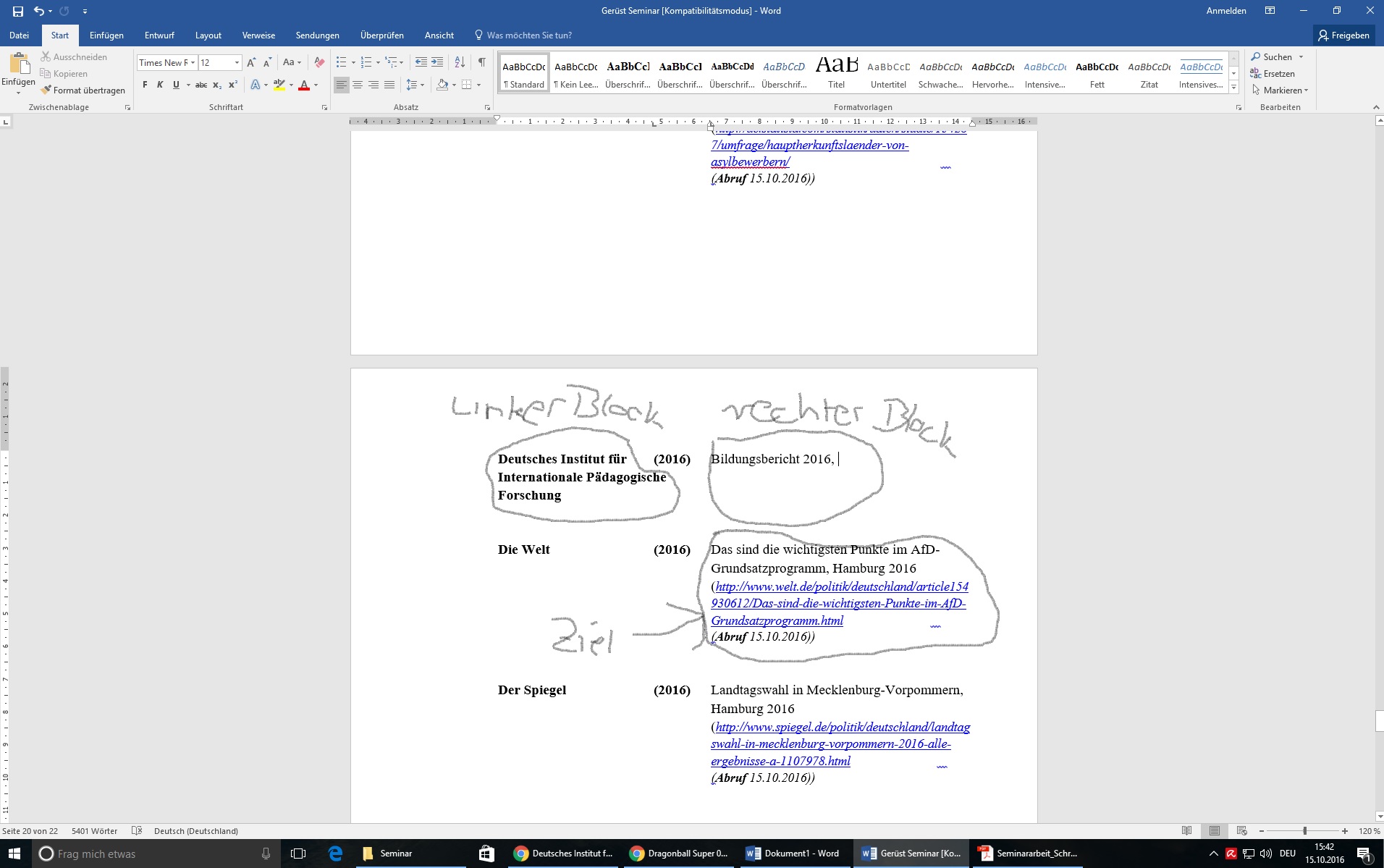Undo the last action

39,11
